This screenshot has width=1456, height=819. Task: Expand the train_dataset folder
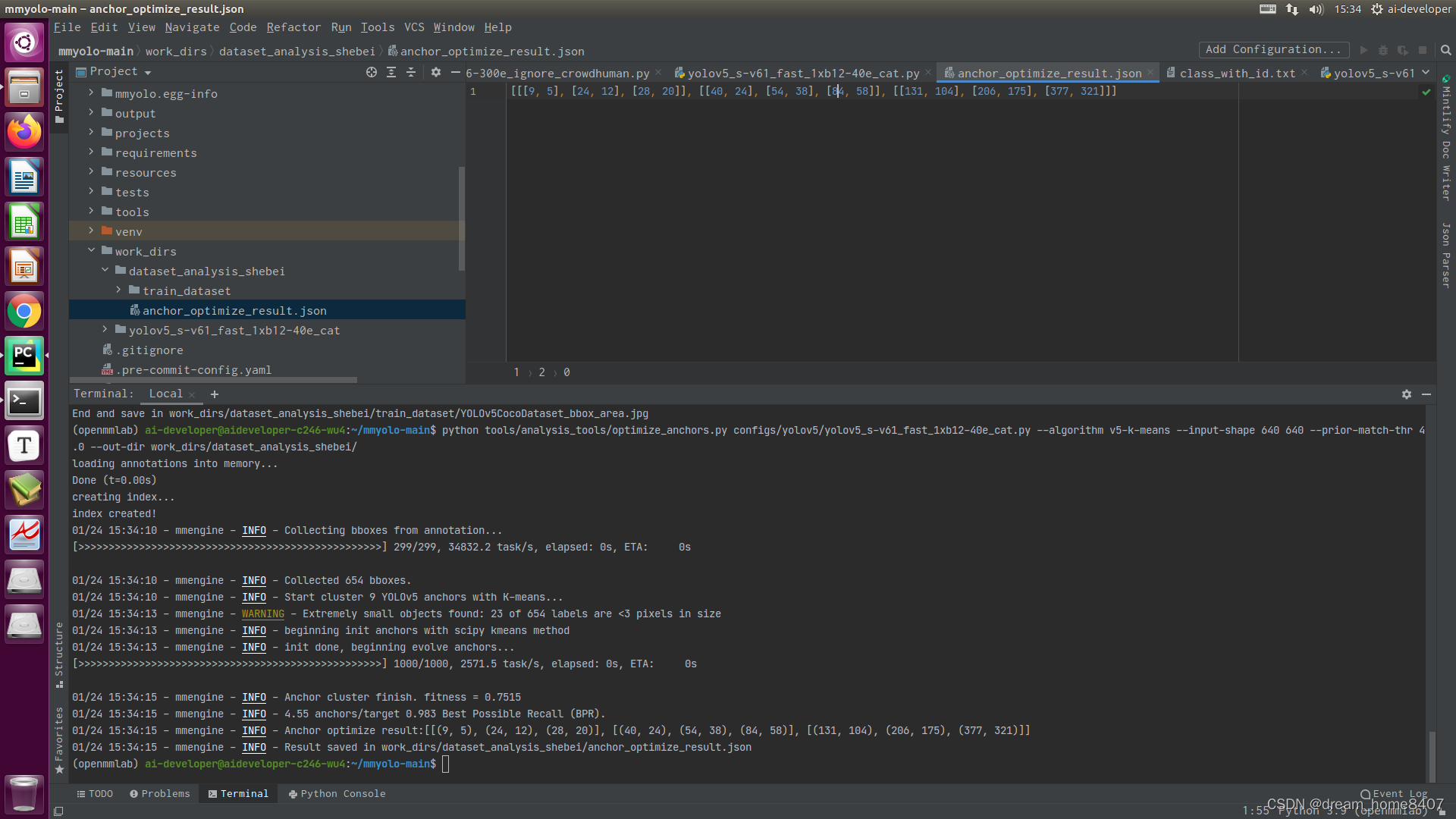(x=119, y=290)
